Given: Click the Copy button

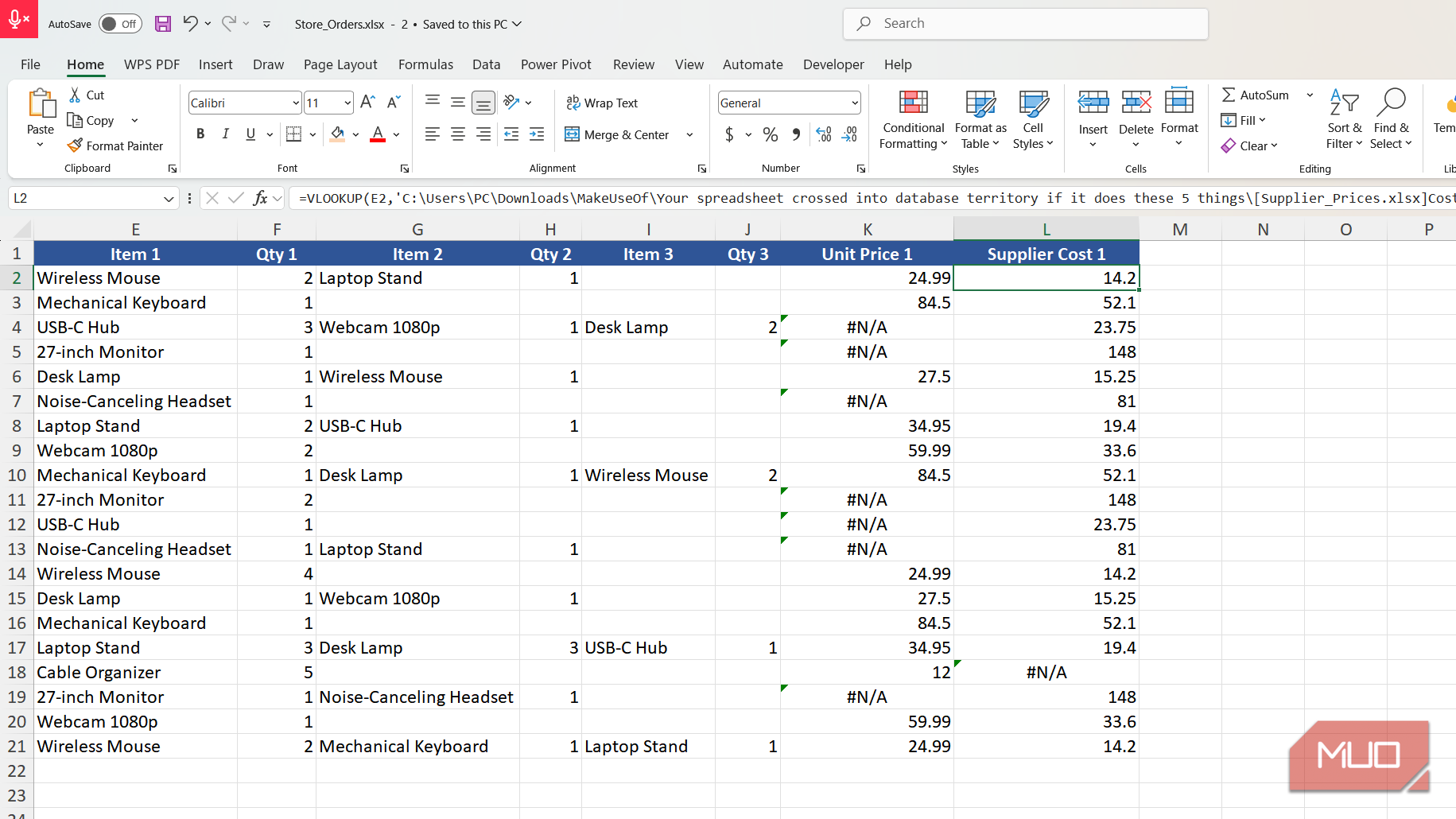Looking at the screenshot, I should [x=91, y=120].
